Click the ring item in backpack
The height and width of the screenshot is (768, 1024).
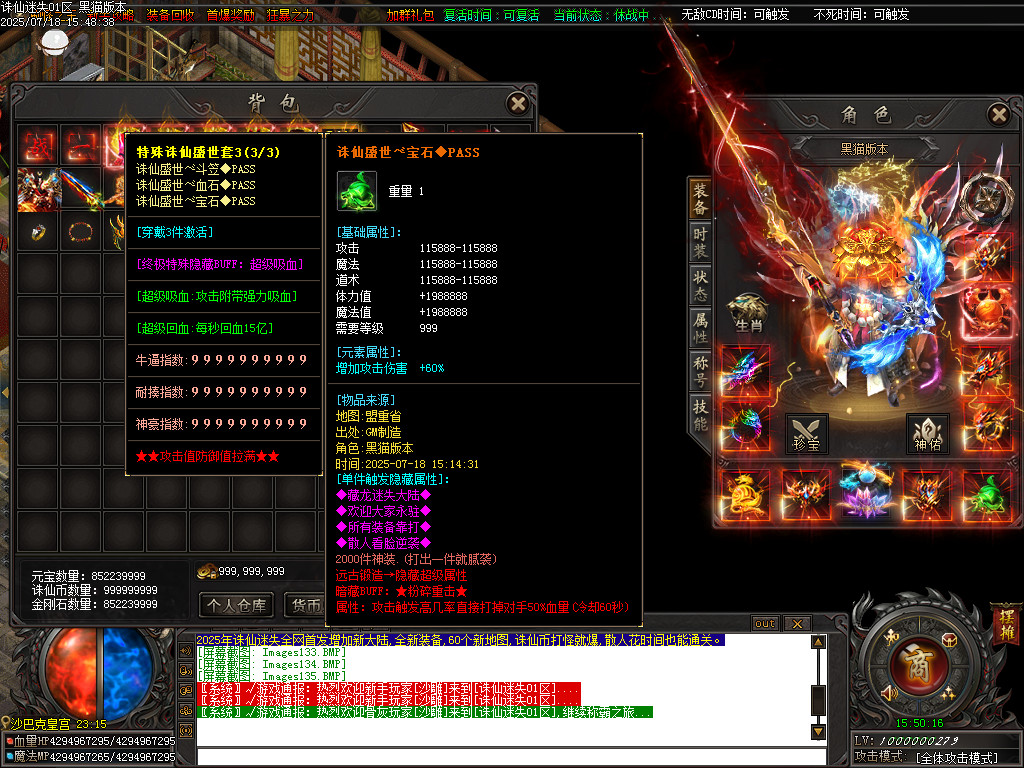[x=37, y=232]
